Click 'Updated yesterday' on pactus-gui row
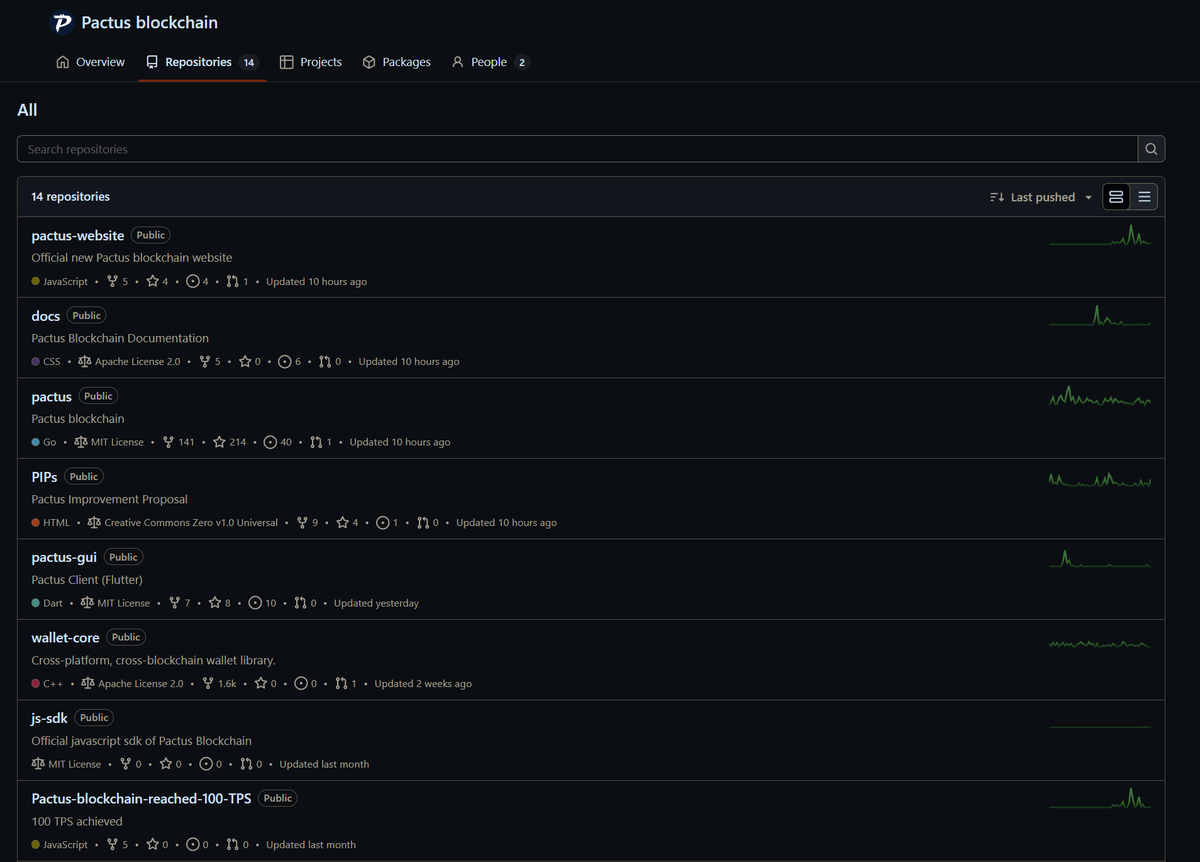The height and width of the screenshot is (862, 1200). pos(376,603)
